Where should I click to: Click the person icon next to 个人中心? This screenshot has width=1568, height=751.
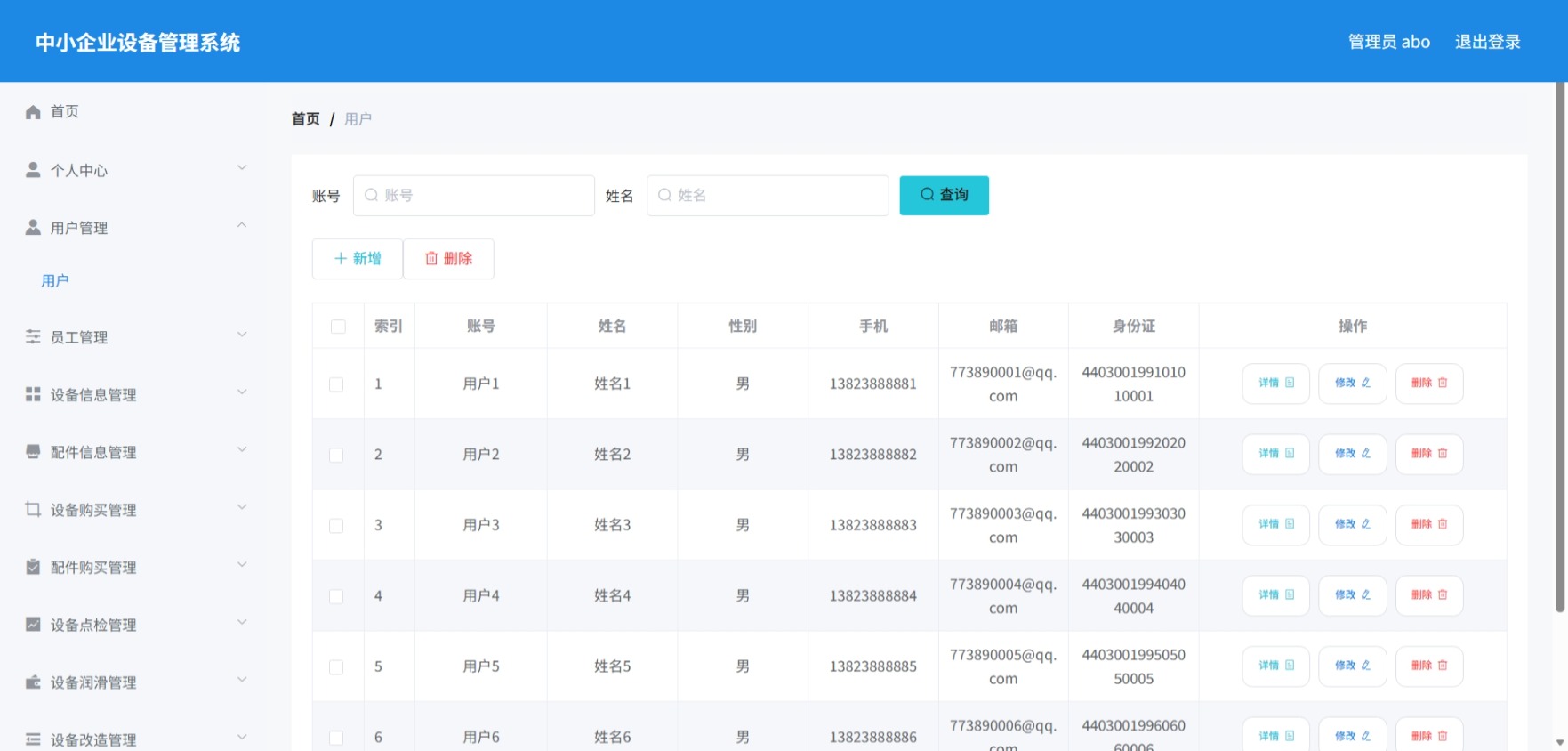coord(33,169)
